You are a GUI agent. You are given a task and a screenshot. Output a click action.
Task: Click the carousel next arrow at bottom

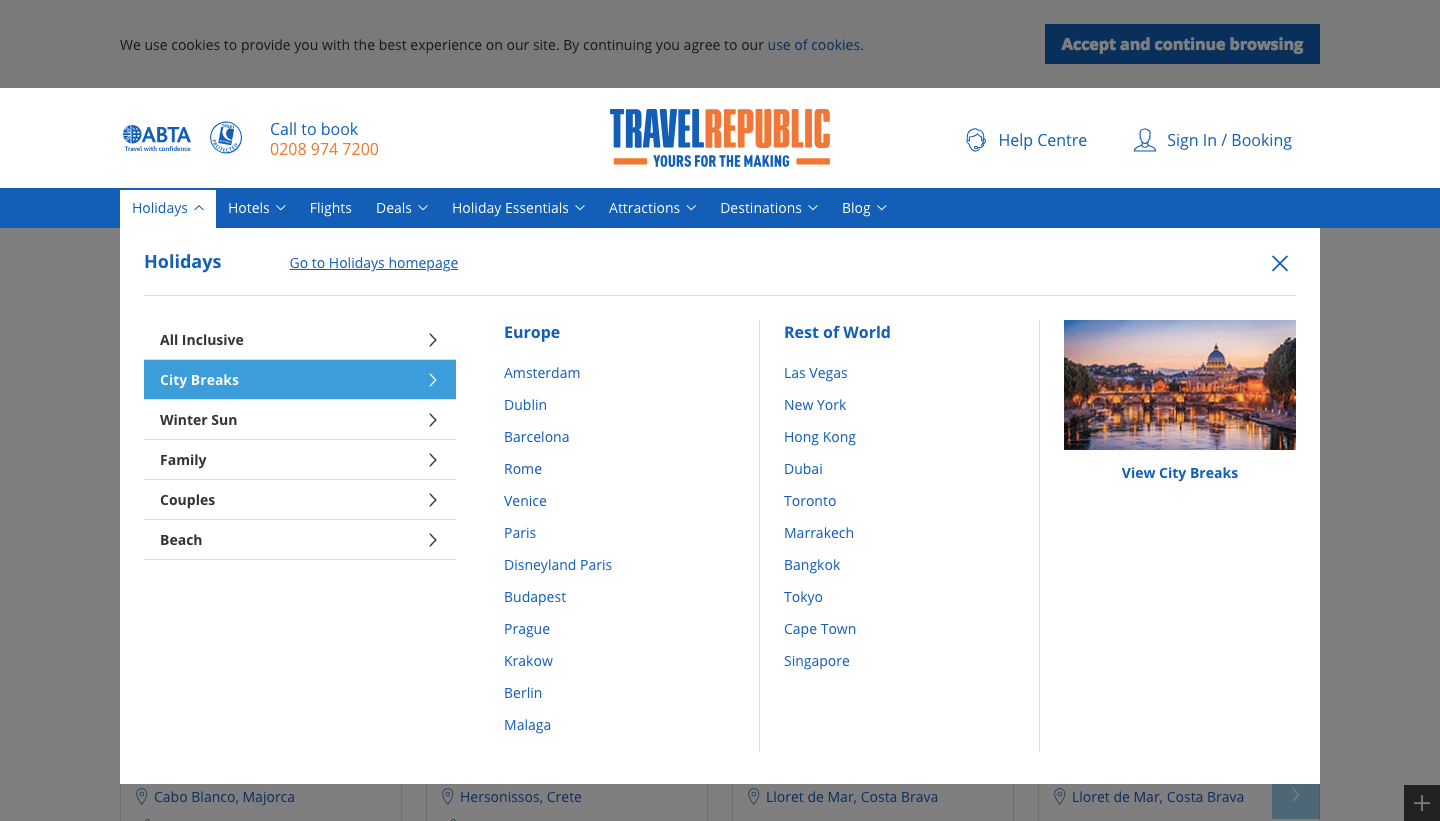point(1296,797)
